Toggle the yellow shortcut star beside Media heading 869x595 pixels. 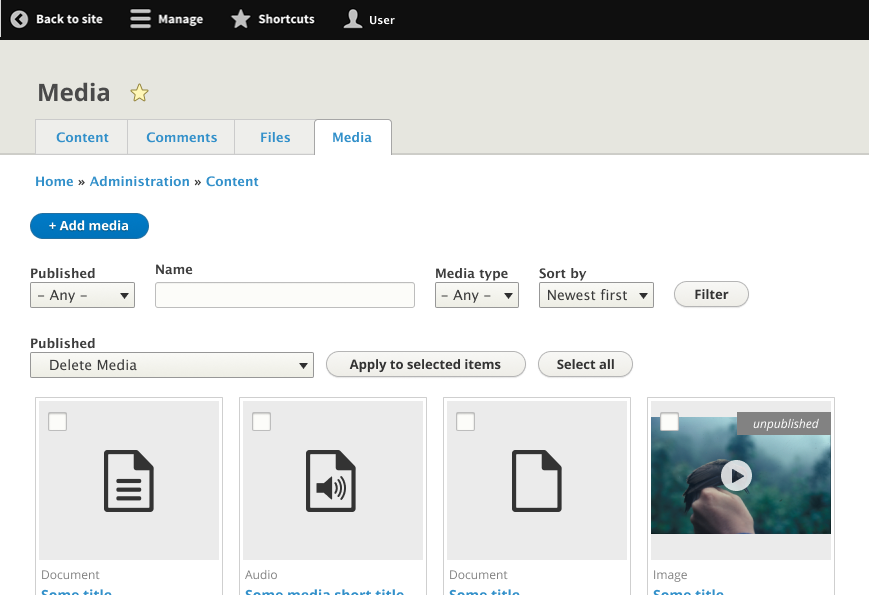coord(139,93)
